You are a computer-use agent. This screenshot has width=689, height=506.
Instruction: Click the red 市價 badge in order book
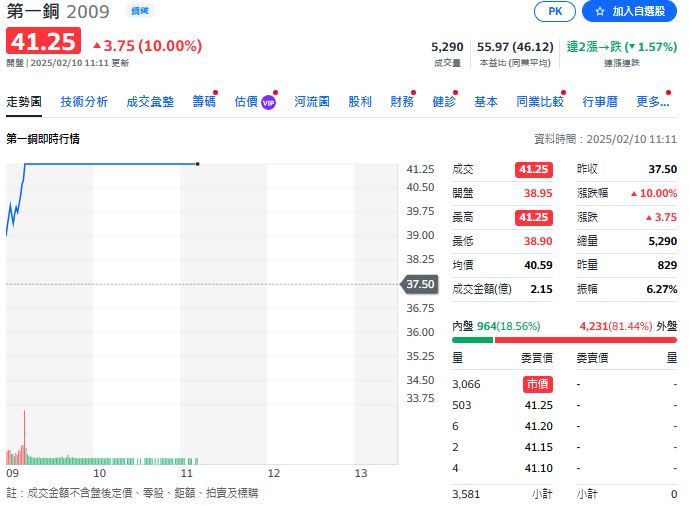pyautogui.click(x=537, y=384)
